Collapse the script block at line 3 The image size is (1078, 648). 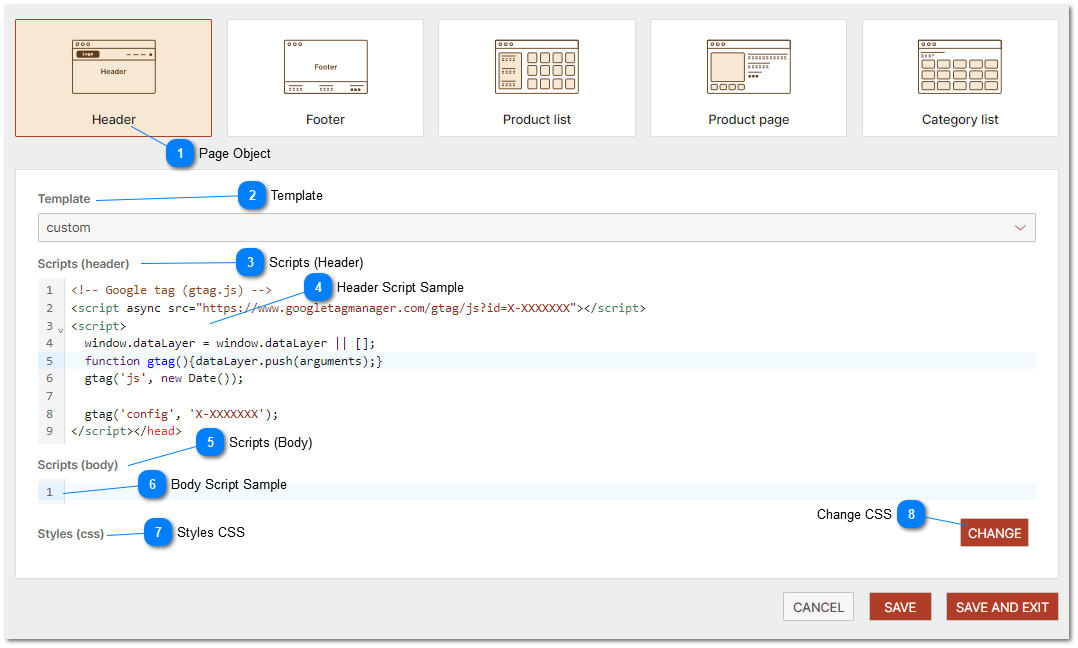60,329
